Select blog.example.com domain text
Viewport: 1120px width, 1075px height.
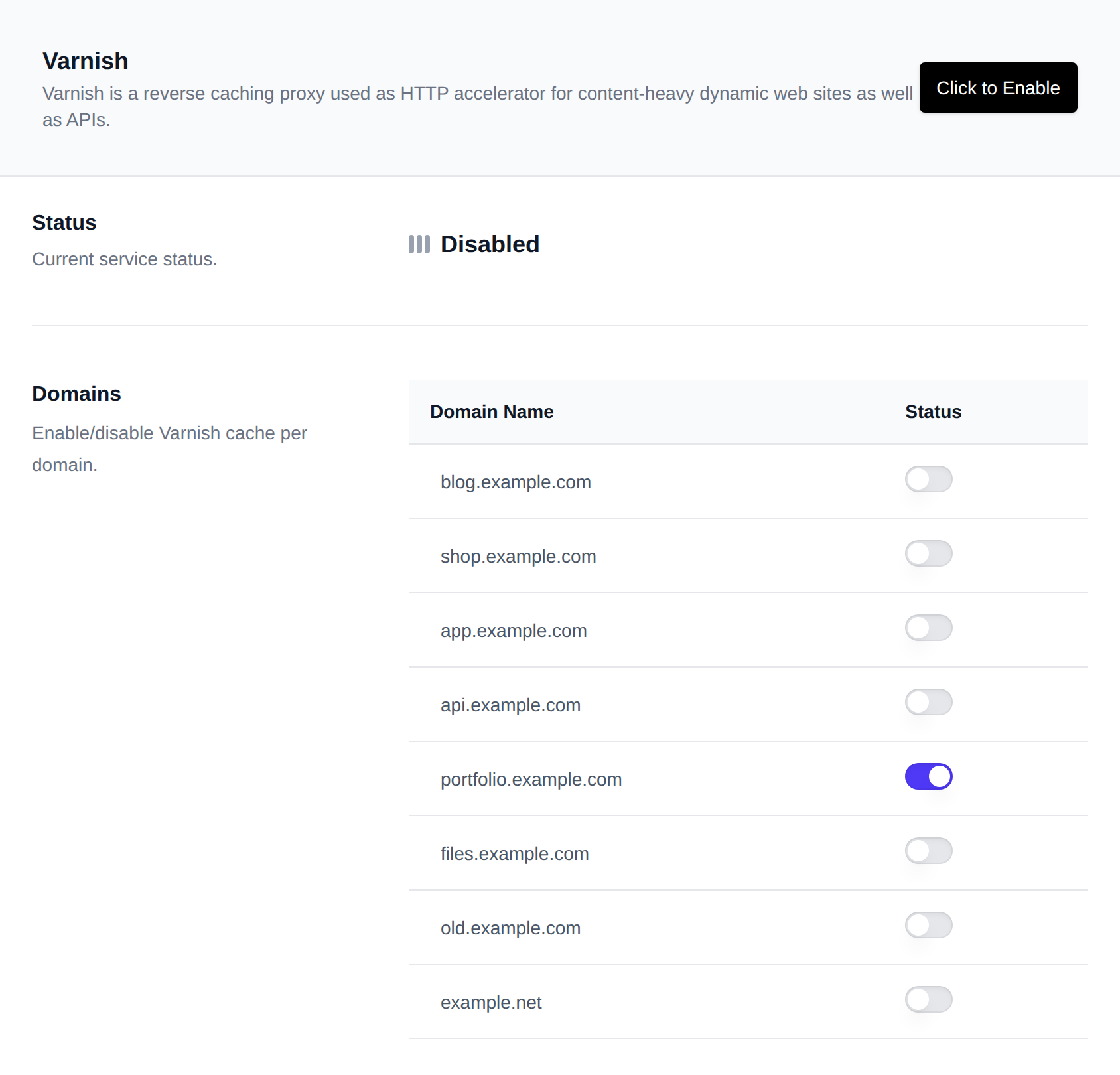click(516, 482)
